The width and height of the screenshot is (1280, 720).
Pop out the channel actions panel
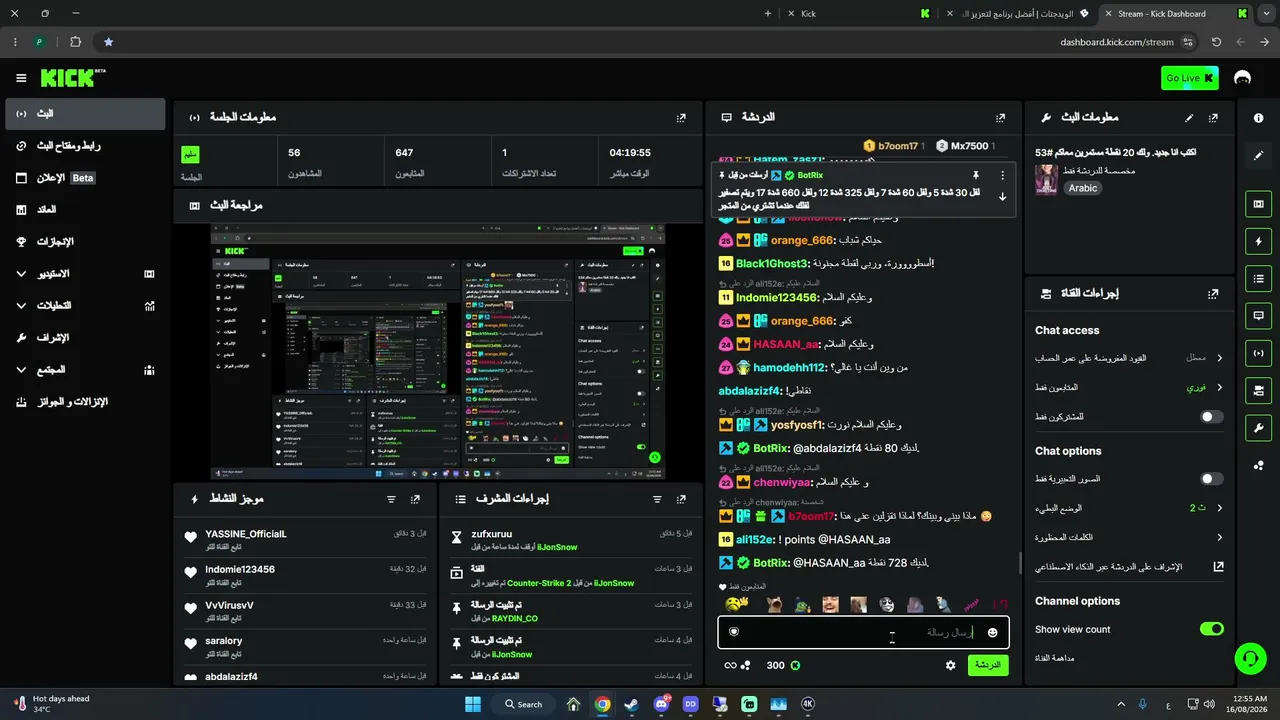1213,294
